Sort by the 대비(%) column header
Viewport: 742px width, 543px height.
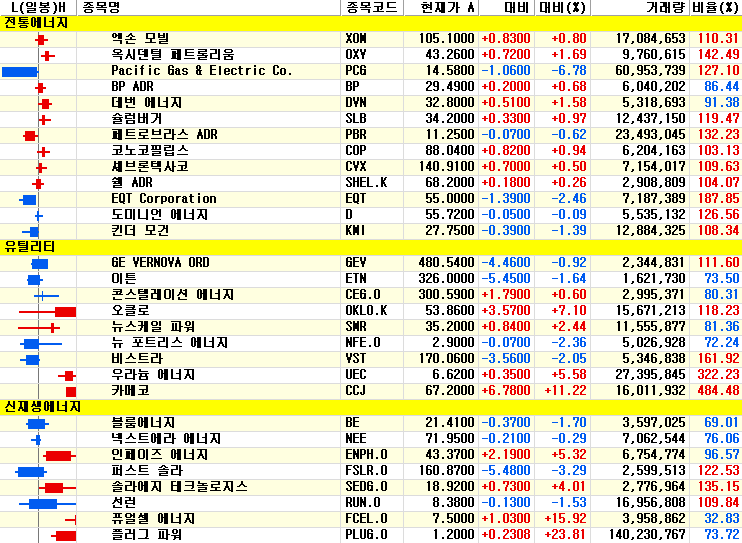tap(563, 8)
